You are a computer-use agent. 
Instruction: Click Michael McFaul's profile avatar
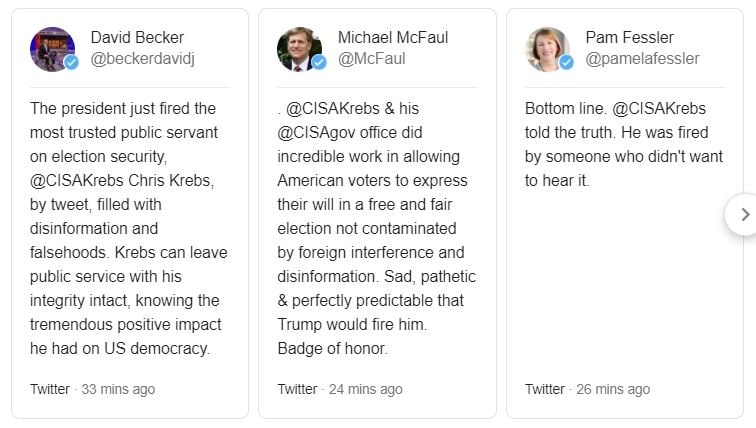300,49
